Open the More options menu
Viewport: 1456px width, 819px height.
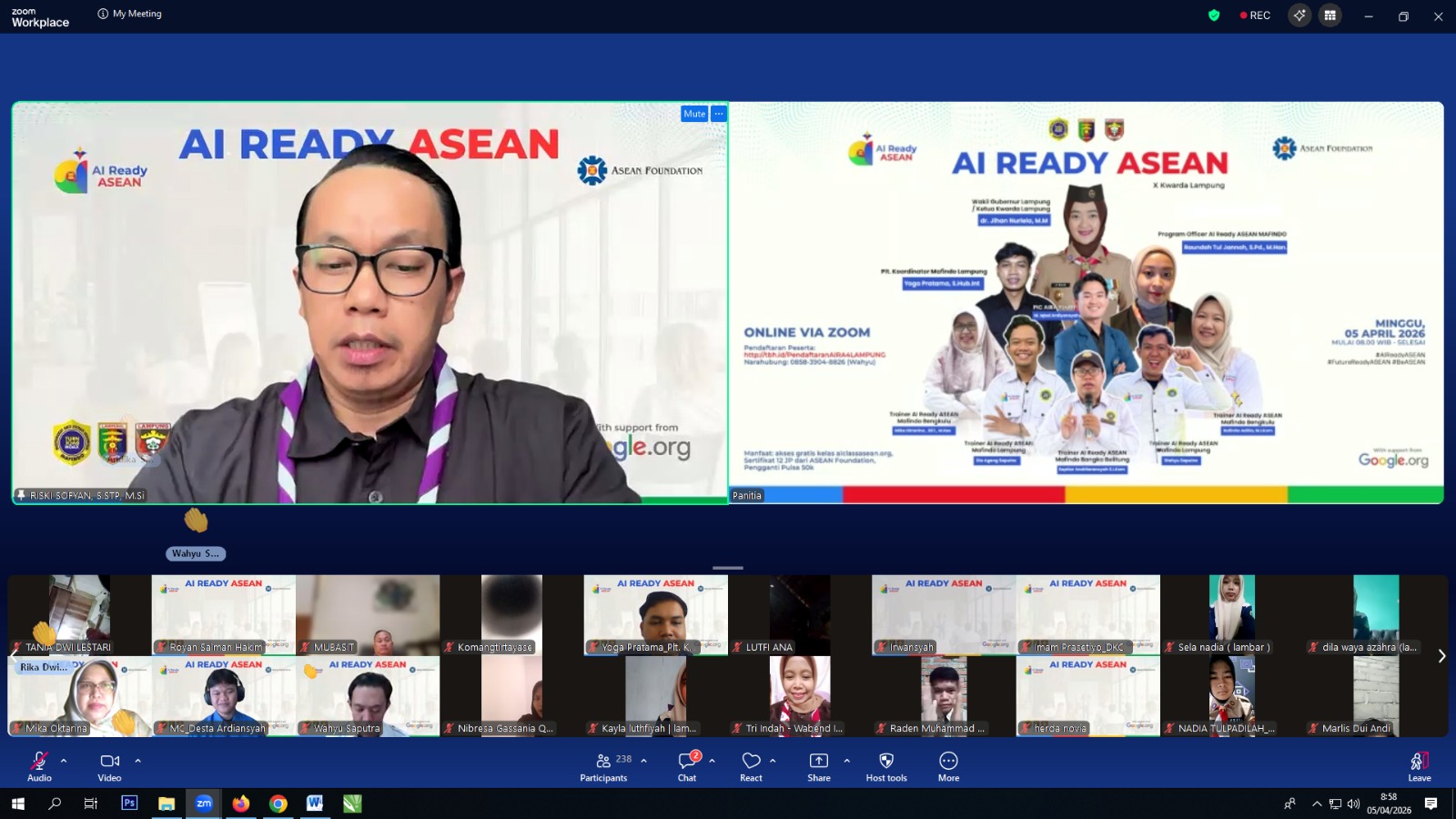click(948, 765)
